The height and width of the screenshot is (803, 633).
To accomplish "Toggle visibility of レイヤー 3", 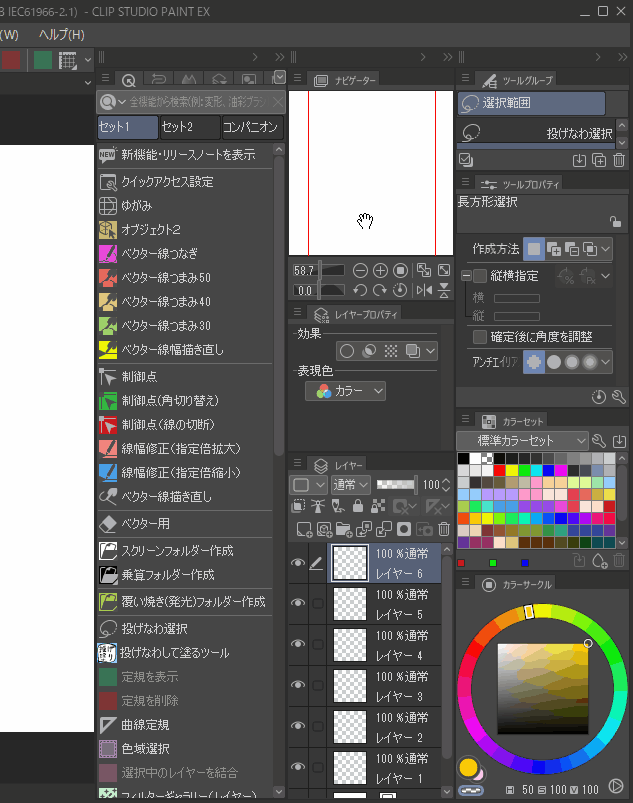I will (298, 685).
